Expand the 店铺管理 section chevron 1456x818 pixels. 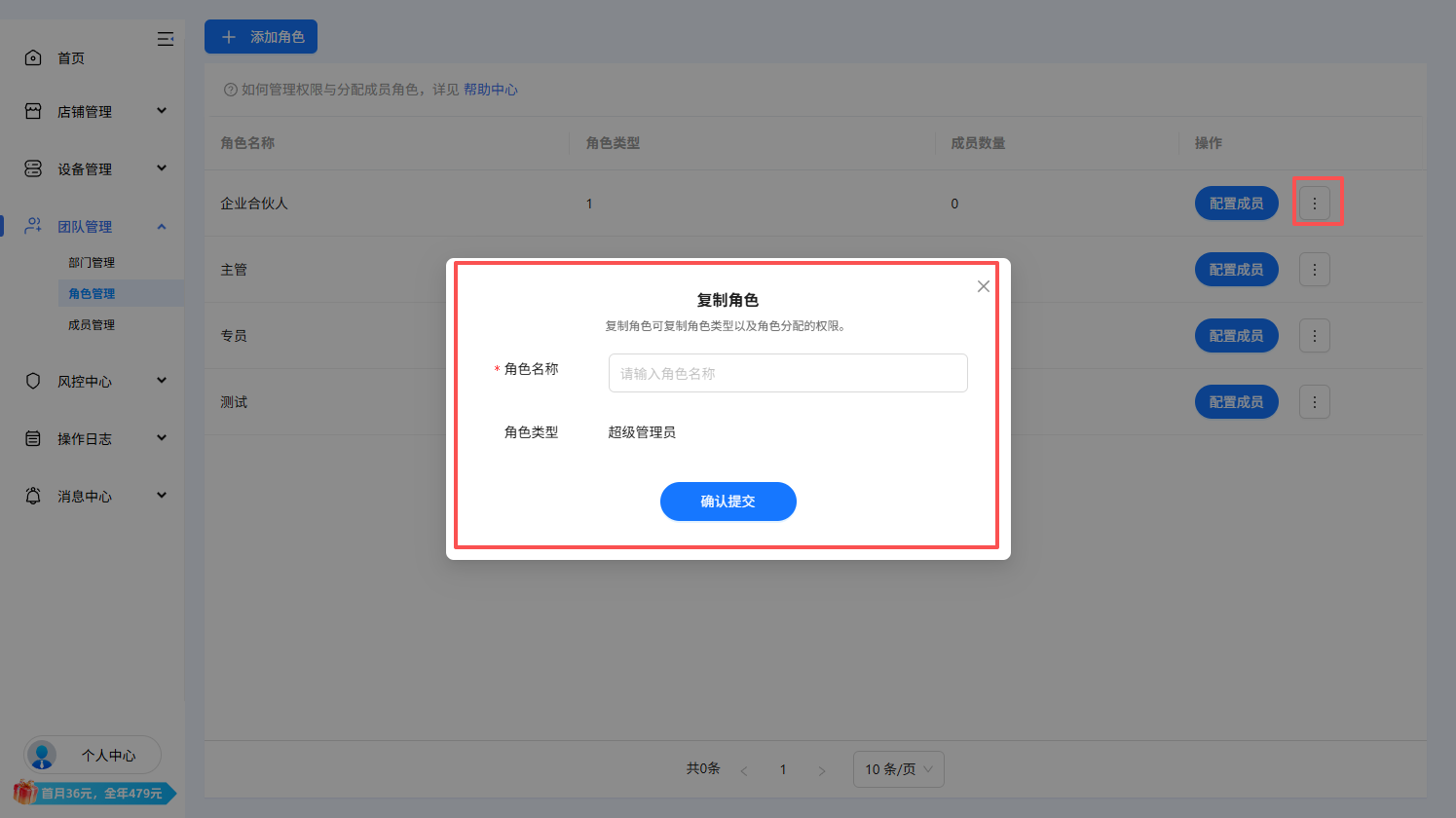[162, 110]
